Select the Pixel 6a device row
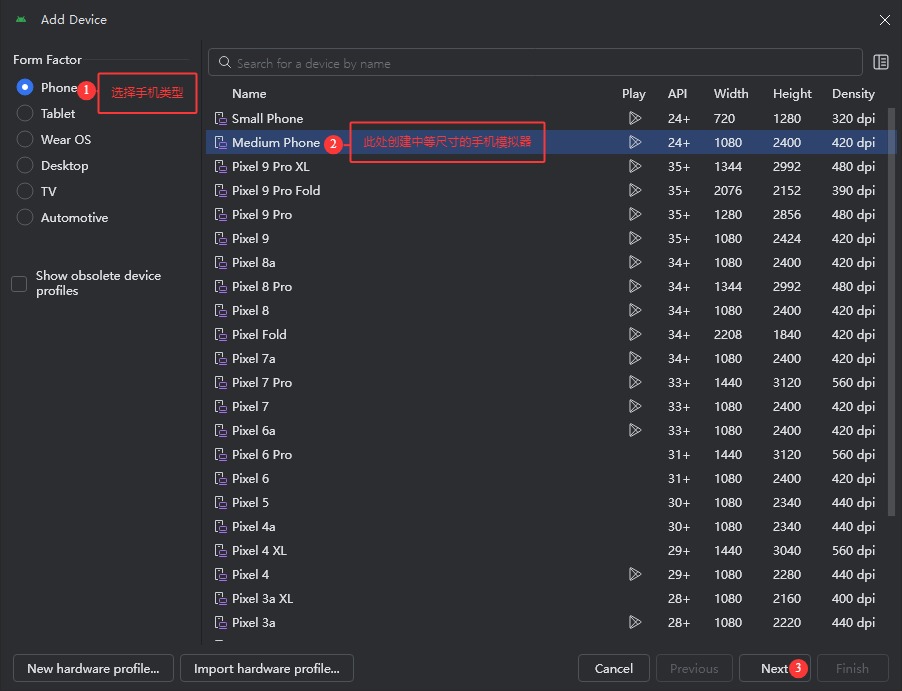 click(551, 430)
